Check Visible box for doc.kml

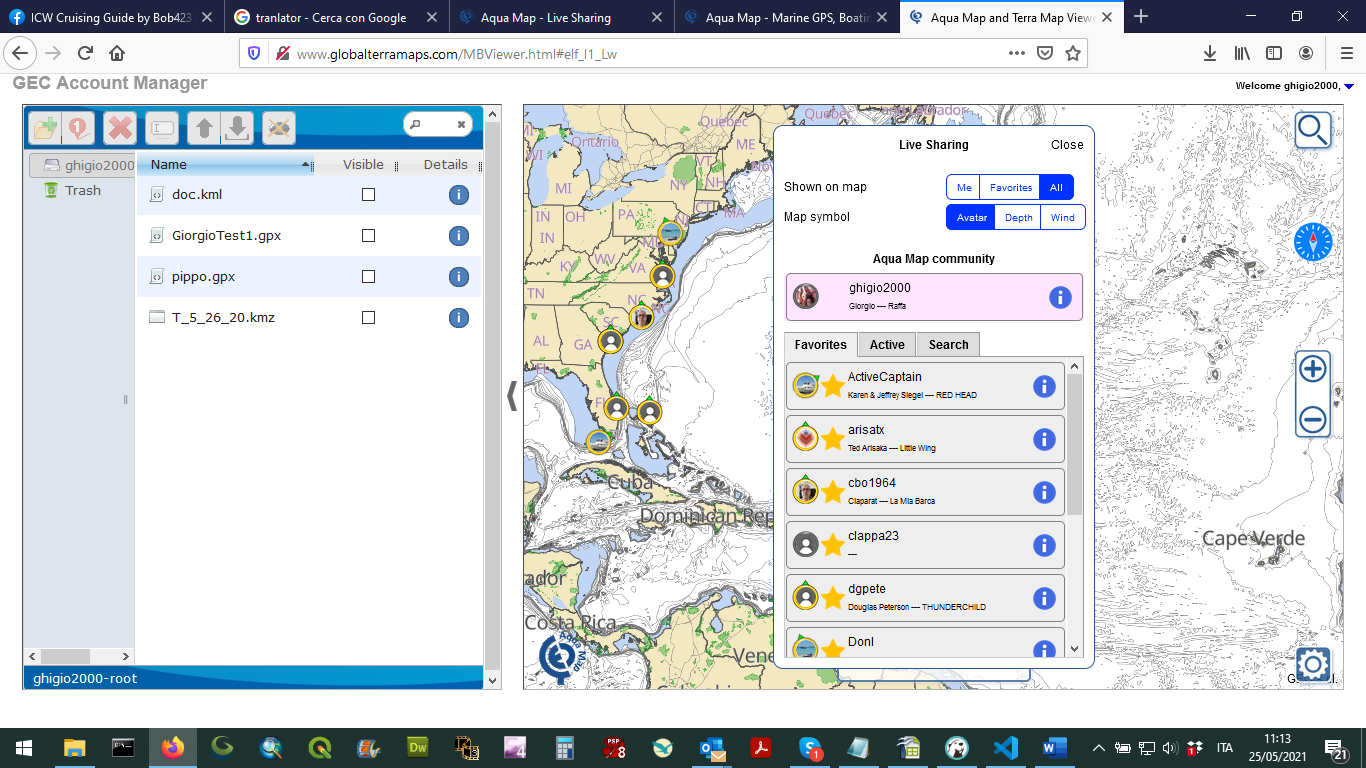pyautogui.click(x=368, y=195)
